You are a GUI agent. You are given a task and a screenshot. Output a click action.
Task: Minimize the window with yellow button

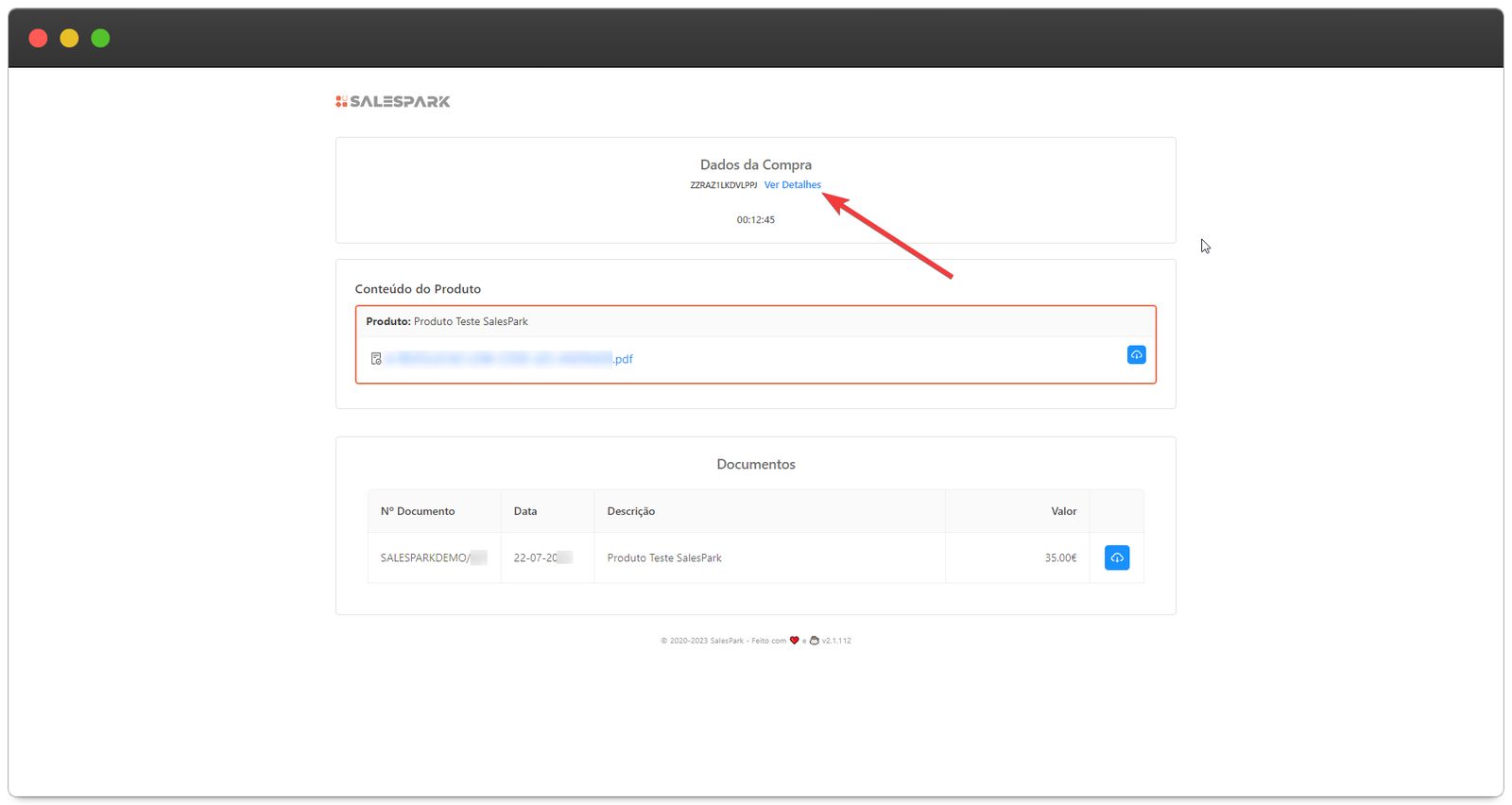pyautogui.click(x=69, y=38)
